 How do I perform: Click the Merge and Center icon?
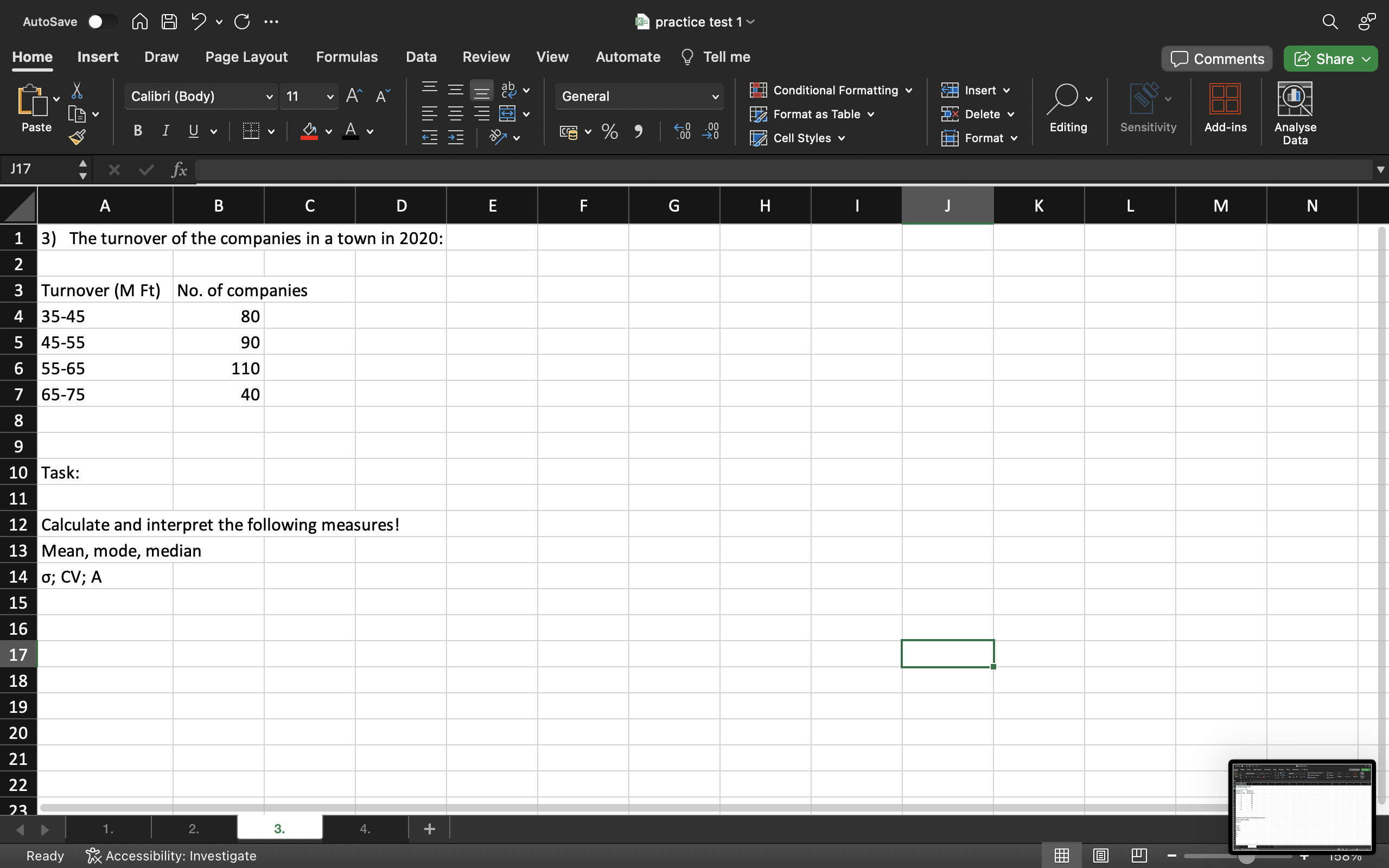point(507,114)
